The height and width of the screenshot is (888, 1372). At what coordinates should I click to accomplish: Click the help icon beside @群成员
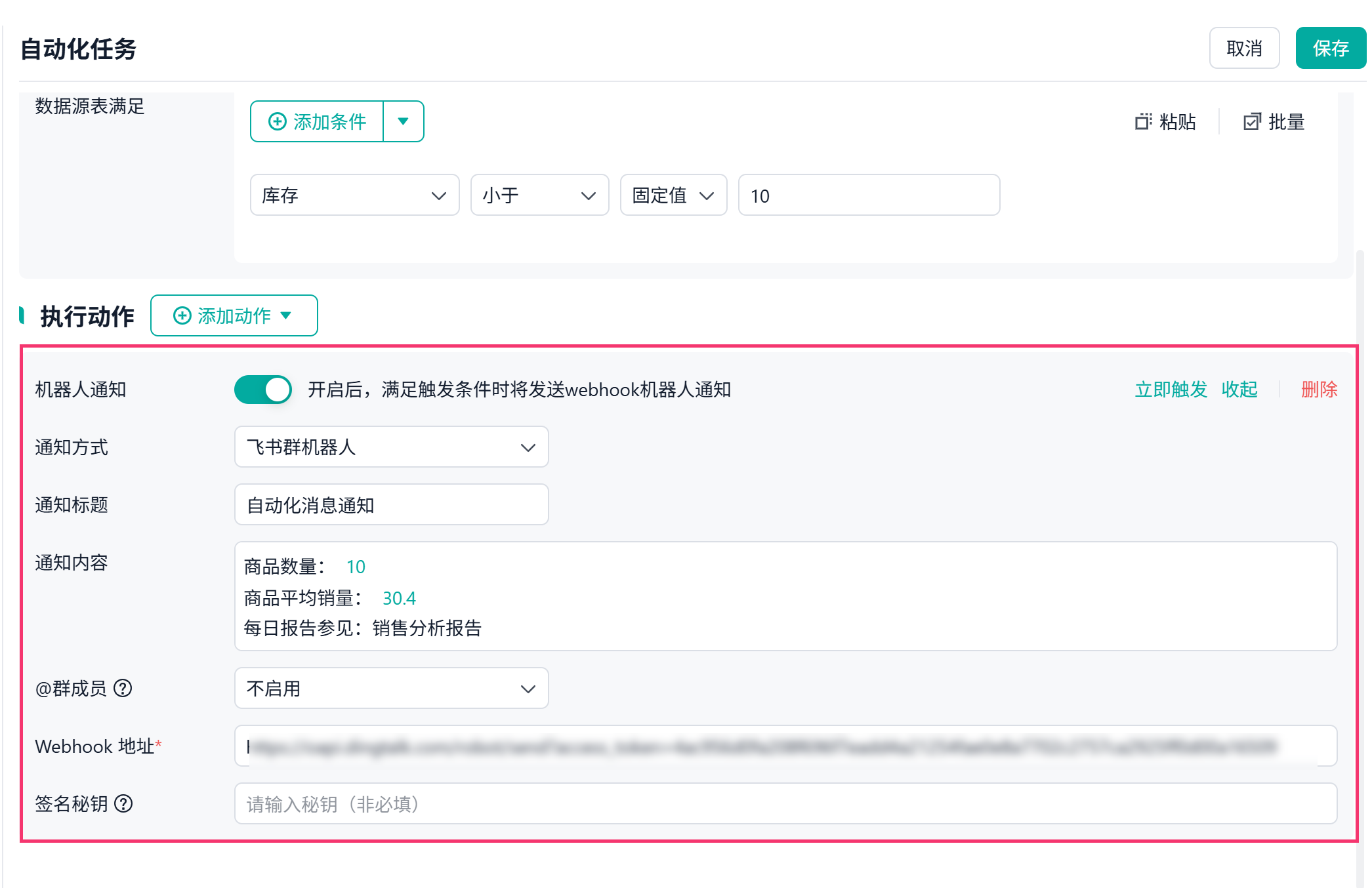tap(123, 688)
